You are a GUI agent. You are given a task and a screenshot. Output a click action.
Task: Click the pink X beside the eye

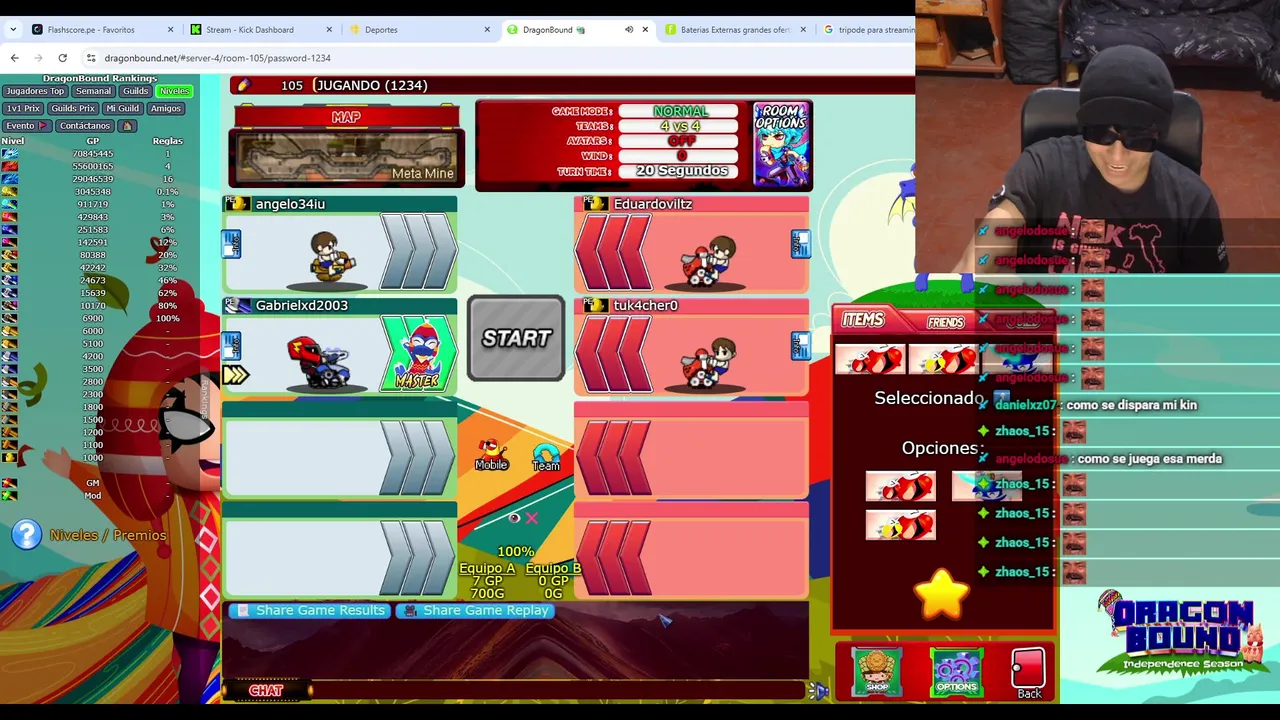(x=532, y=518)
